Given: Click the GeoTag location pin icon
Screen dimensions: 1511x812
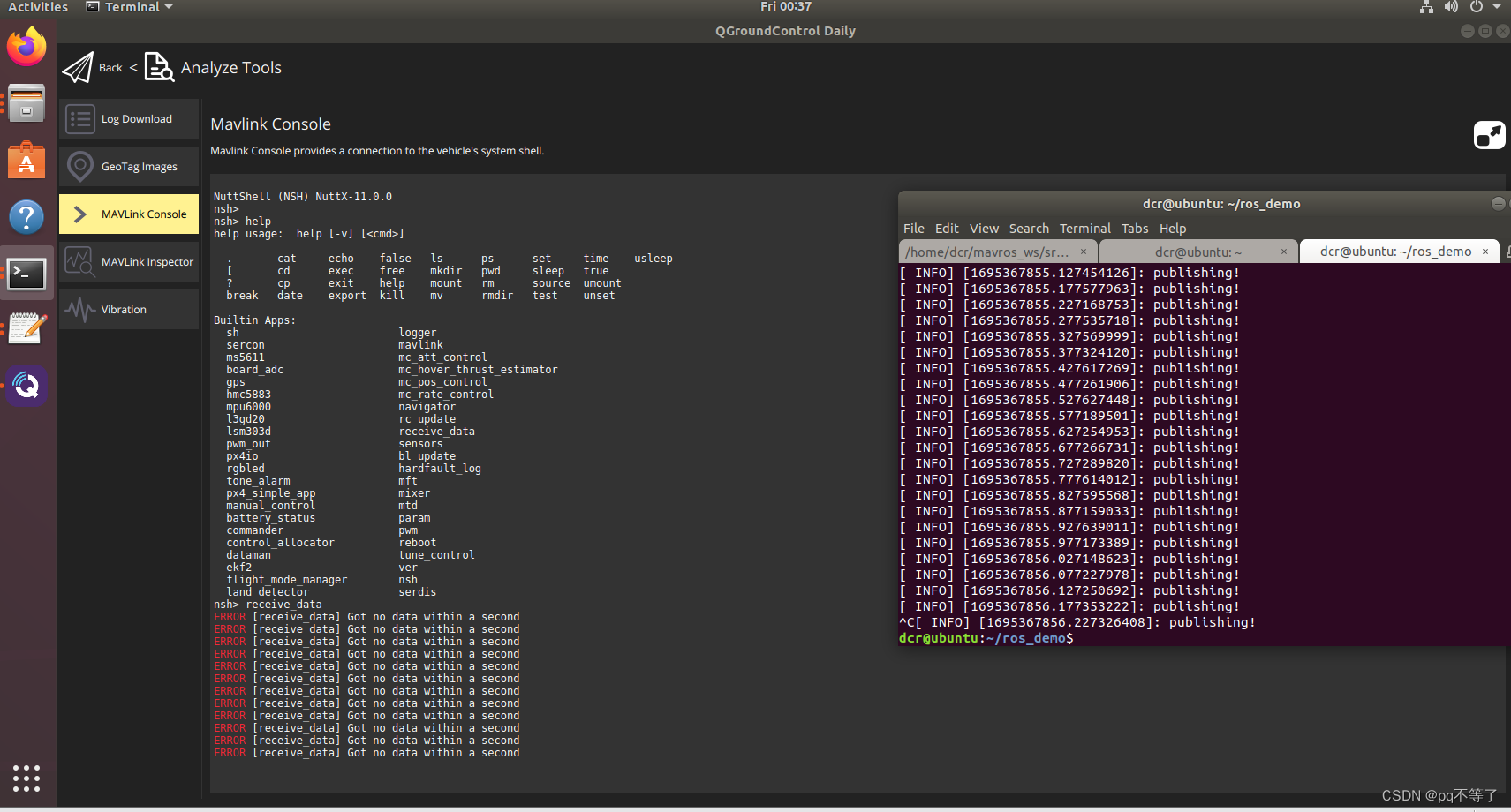Looking at the screenshot, I should point(80,167).
